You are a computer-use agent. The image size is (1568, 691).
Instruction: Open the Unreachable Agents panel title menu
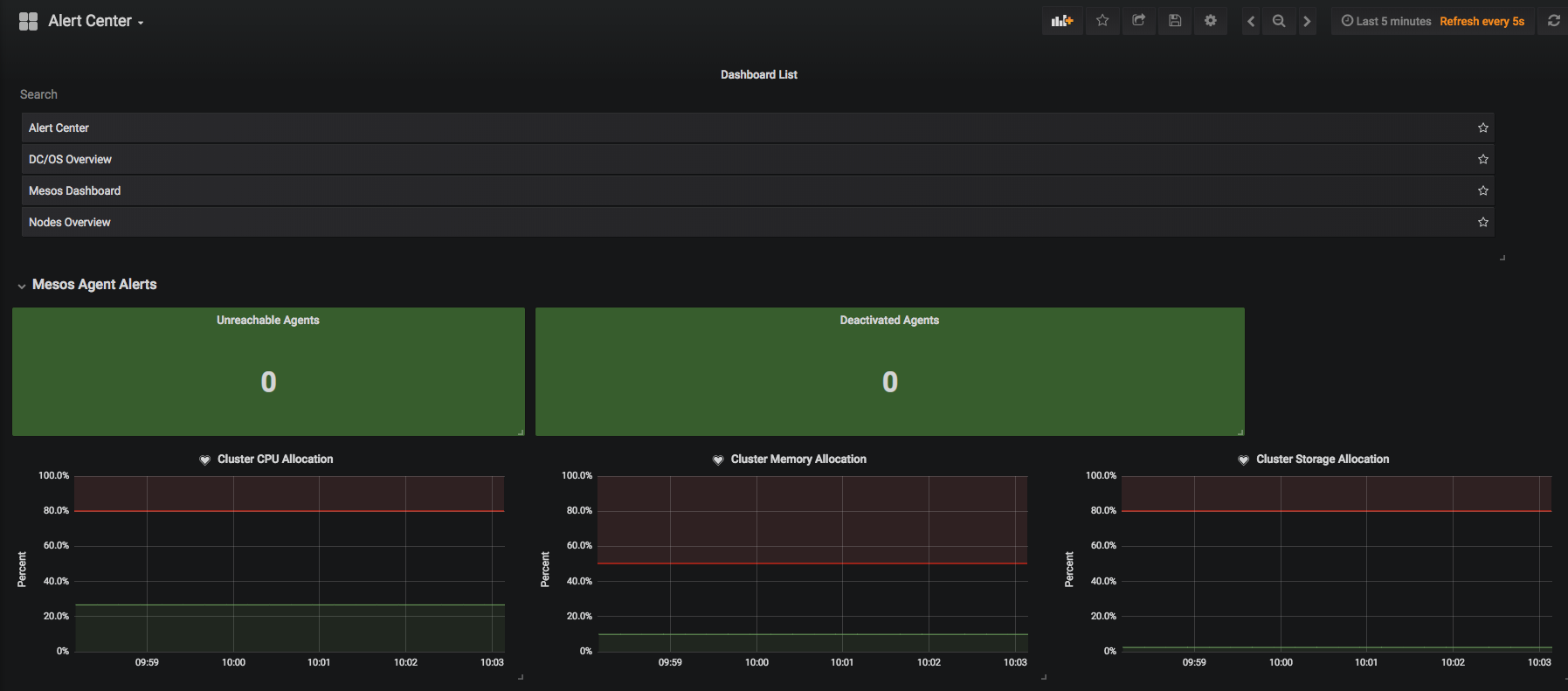click(x=268, y=320)
